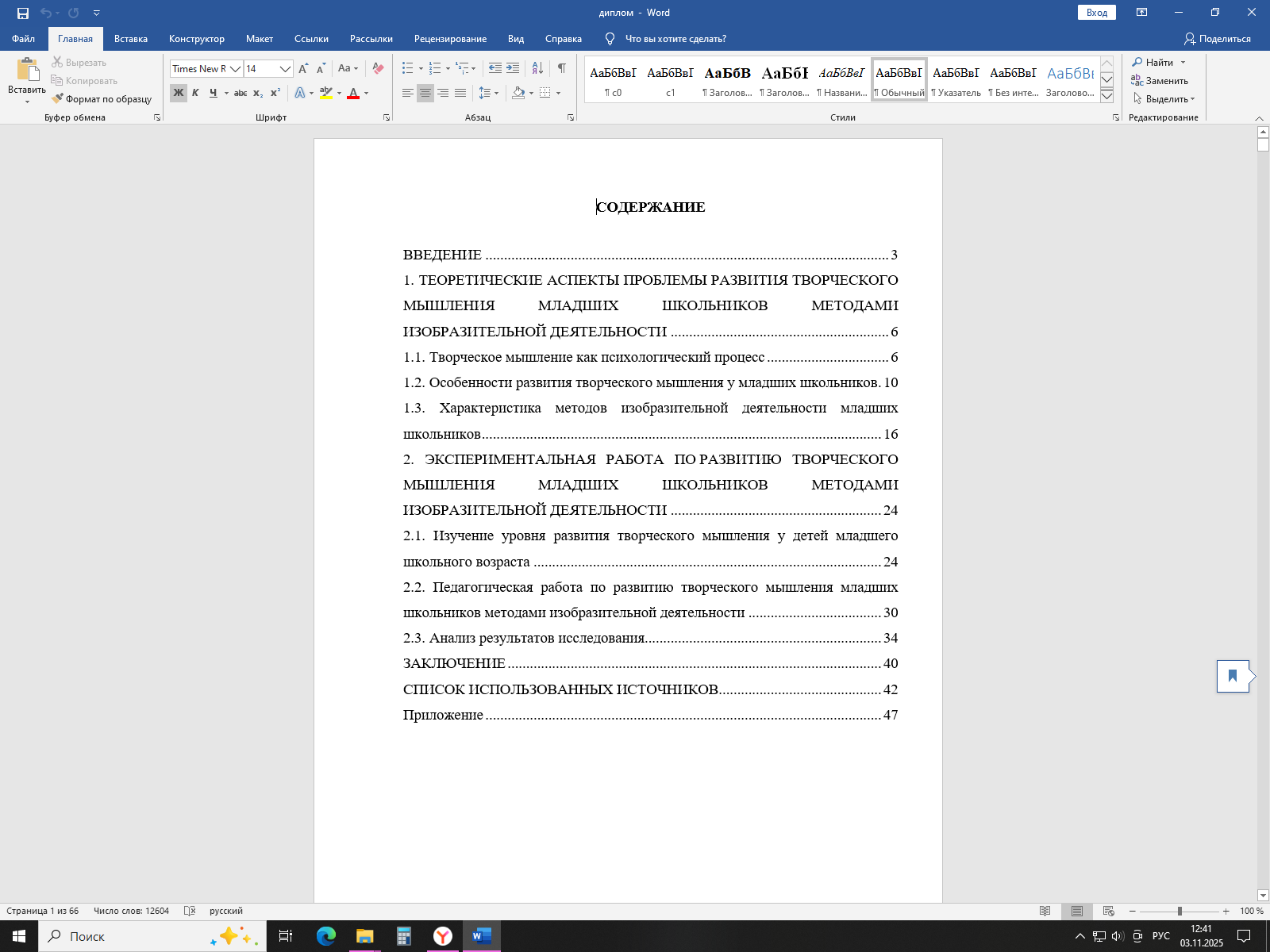Click the zoom slider in status bar
The image size is (1270, 952).
coord(1180,911)
